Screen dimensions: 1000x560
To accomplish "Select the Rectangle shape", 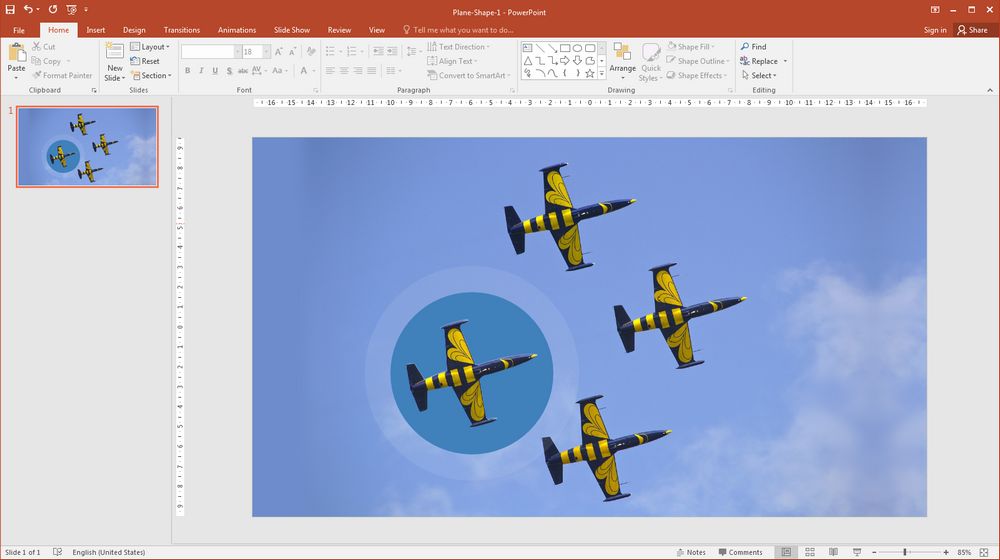I will point(565,48).
